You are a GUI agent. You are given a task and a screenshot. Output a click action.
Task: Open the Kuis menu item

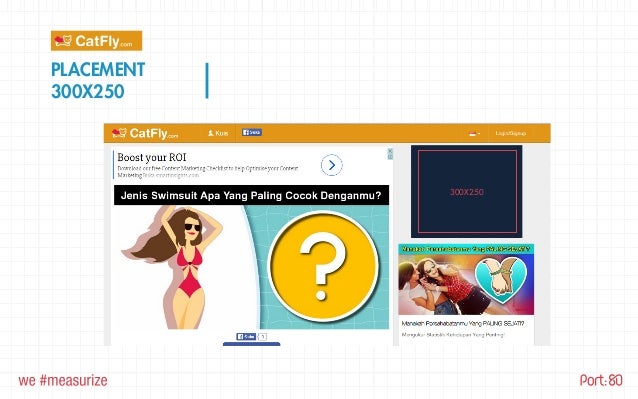(218, 133)
